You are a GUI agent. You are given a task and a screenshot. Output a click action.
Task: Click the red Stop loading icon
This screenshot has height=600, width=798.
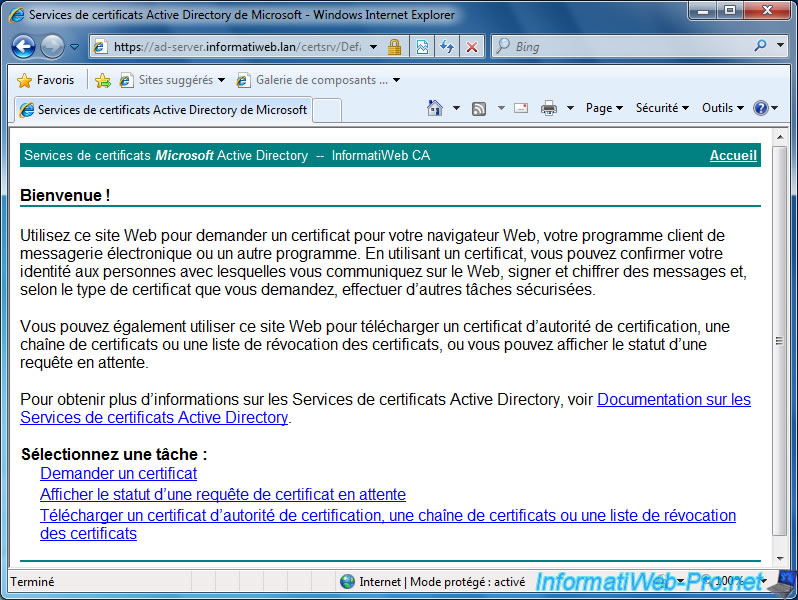(472, 47)
